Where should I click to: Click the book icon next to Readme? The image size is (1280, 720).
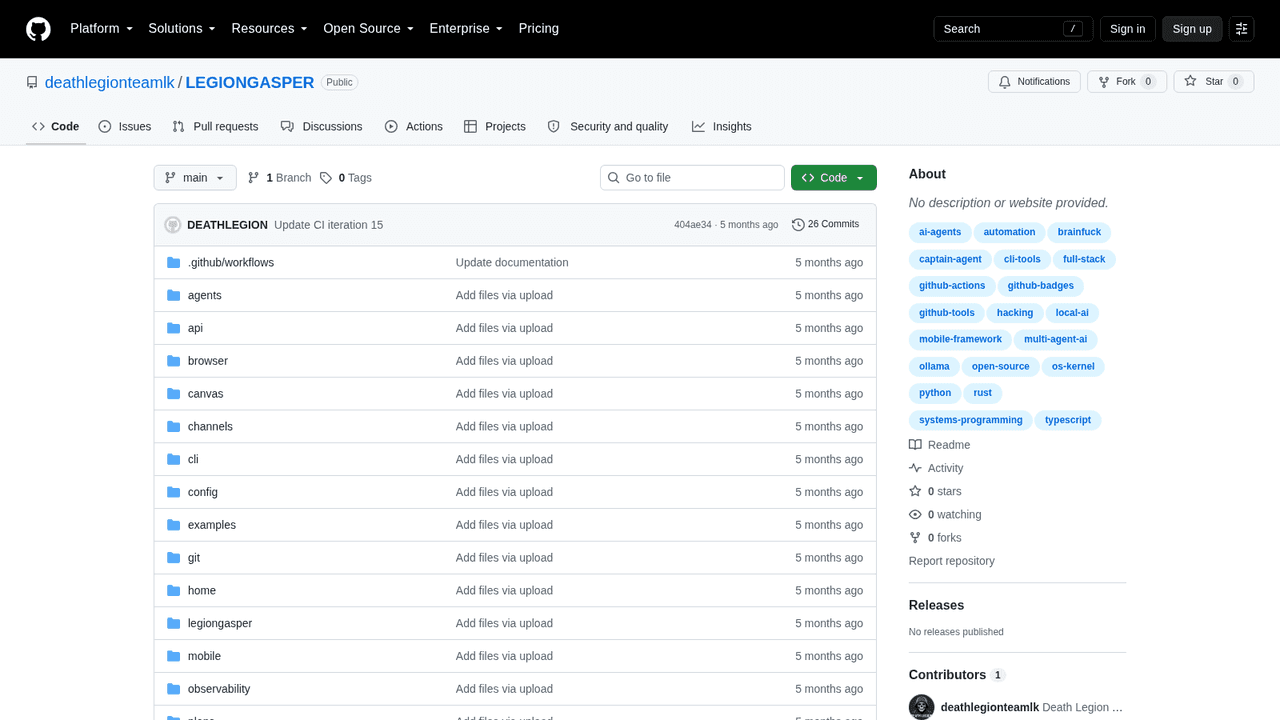tap(915, 445)
